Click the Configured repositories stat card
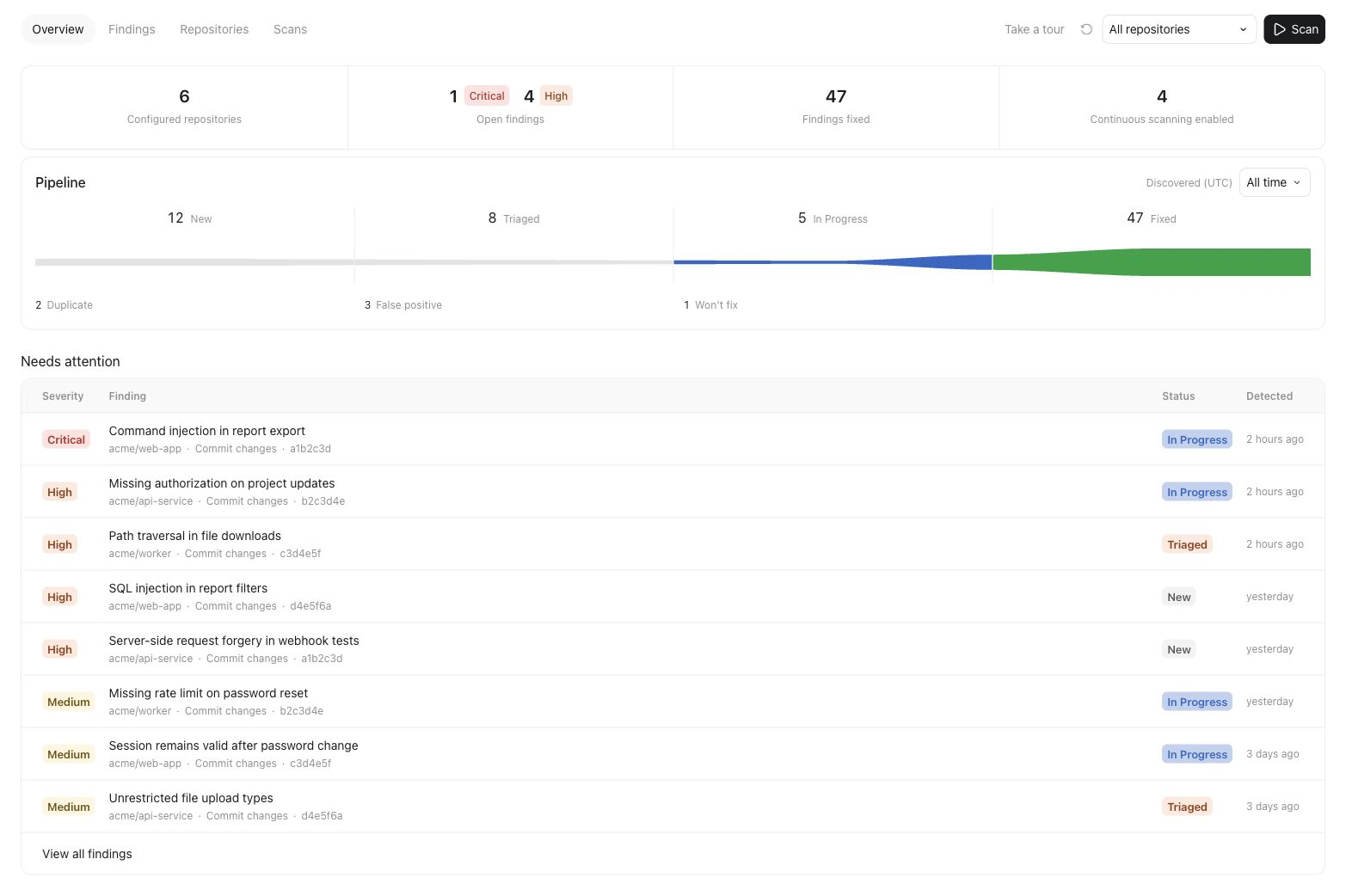The image size is (1346, 896). pos(184,107)
